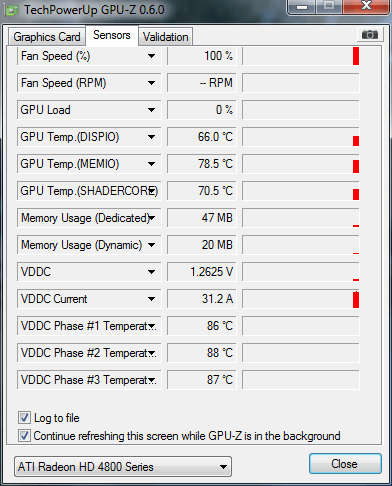Close window using red X button
Screen dimensions: 392x486
[x=366, y=6]
